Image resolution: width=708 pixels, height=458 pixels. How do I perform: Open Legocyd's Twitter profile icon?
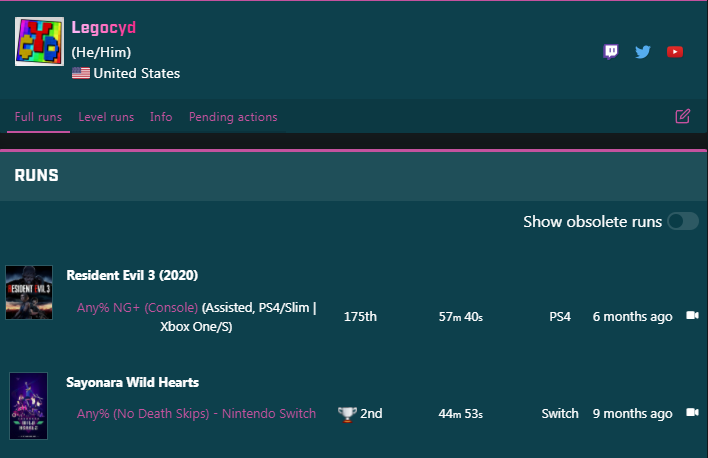[x=643, y=52]
